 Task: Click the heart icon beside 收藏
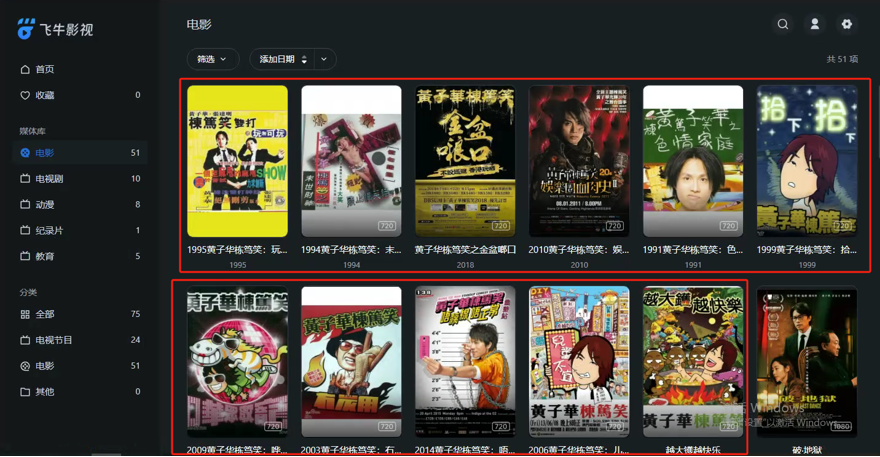tap(25, 95)
